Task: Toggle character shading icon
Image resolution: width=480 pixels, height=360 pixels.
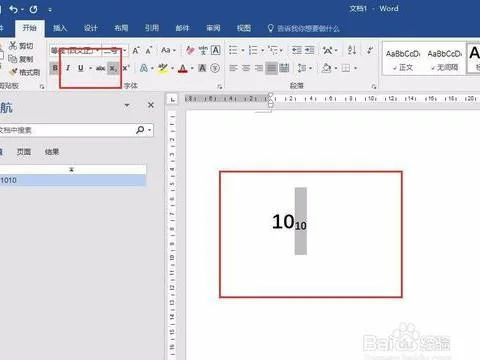Action: tap(202, 68)
